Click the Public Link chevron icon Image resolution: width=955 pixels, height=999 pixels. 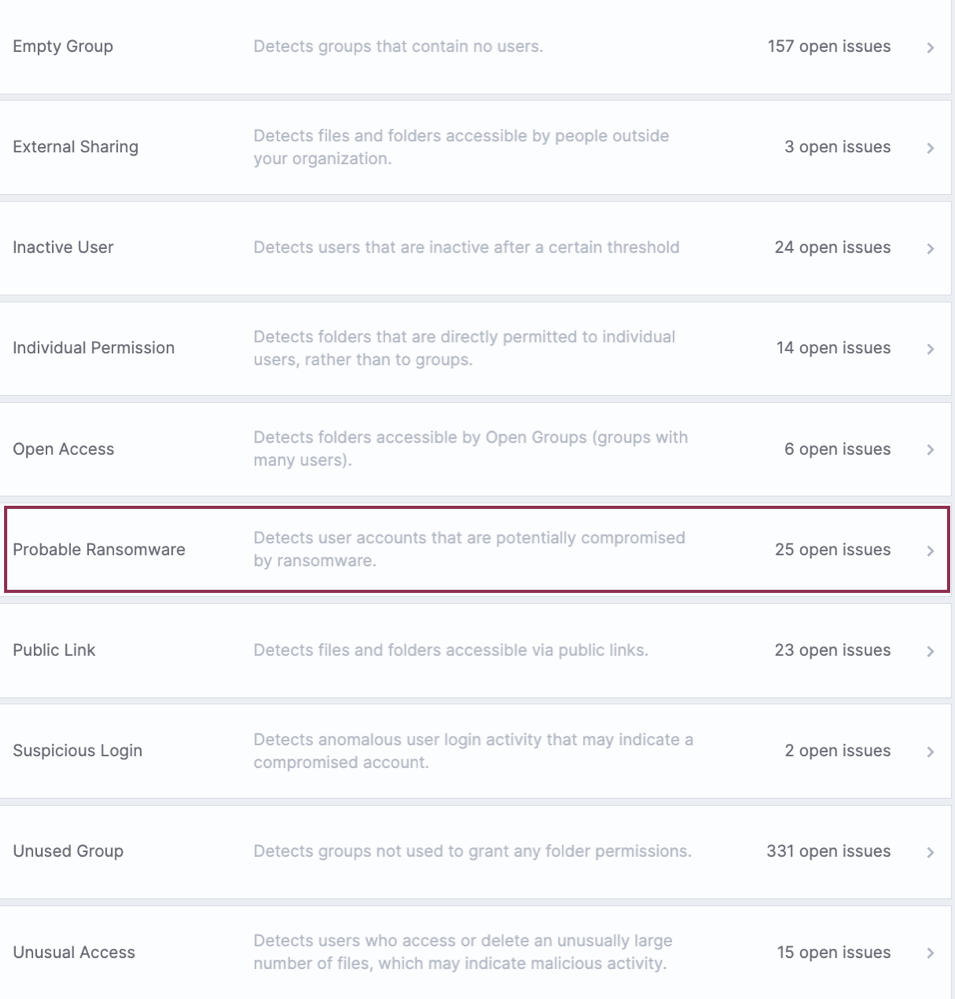[930, 650]
